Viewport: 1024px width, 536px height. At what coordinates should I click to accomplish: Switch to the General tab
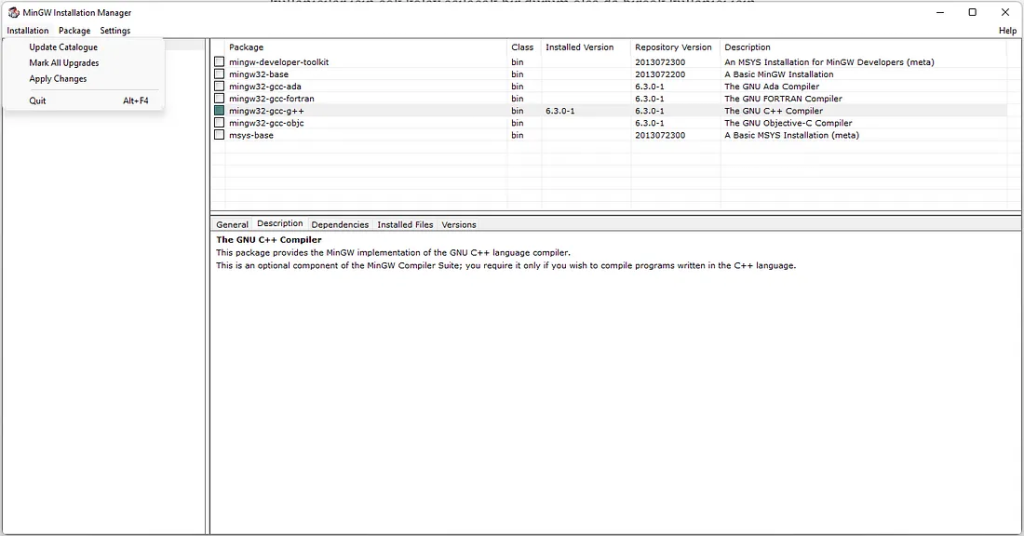(232, 225)
